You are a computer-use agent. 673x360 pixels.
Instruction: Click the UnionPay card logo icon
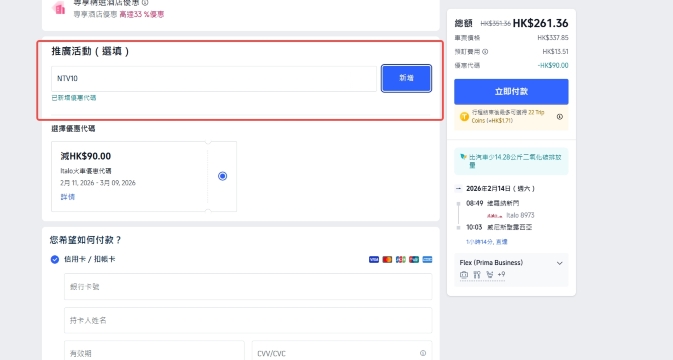pos(414,260)
